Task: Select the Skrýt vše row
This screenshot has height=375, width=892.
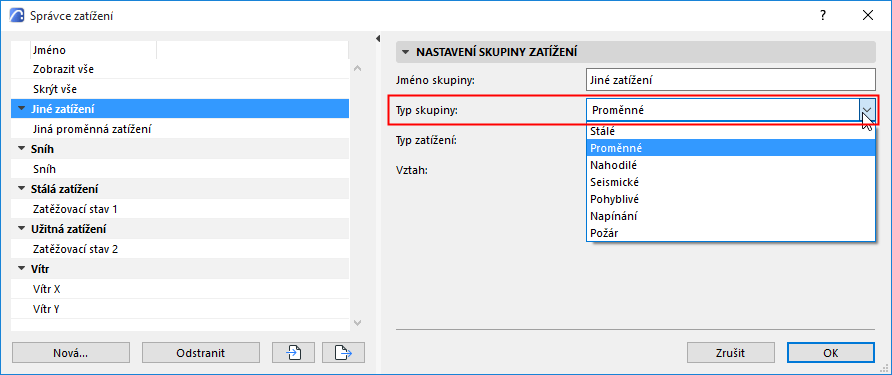Action: pyautogui.click(x=180, y=89)
